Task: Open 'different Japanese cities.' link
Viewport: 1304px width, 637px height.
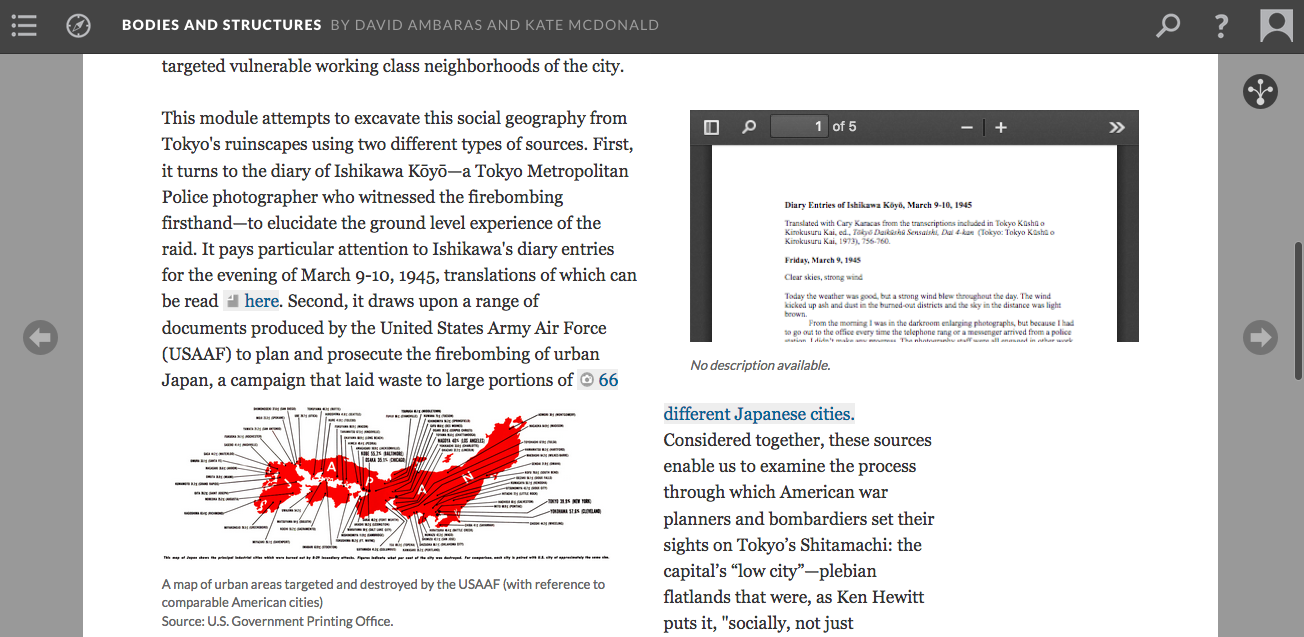Action: pos(759,414)
